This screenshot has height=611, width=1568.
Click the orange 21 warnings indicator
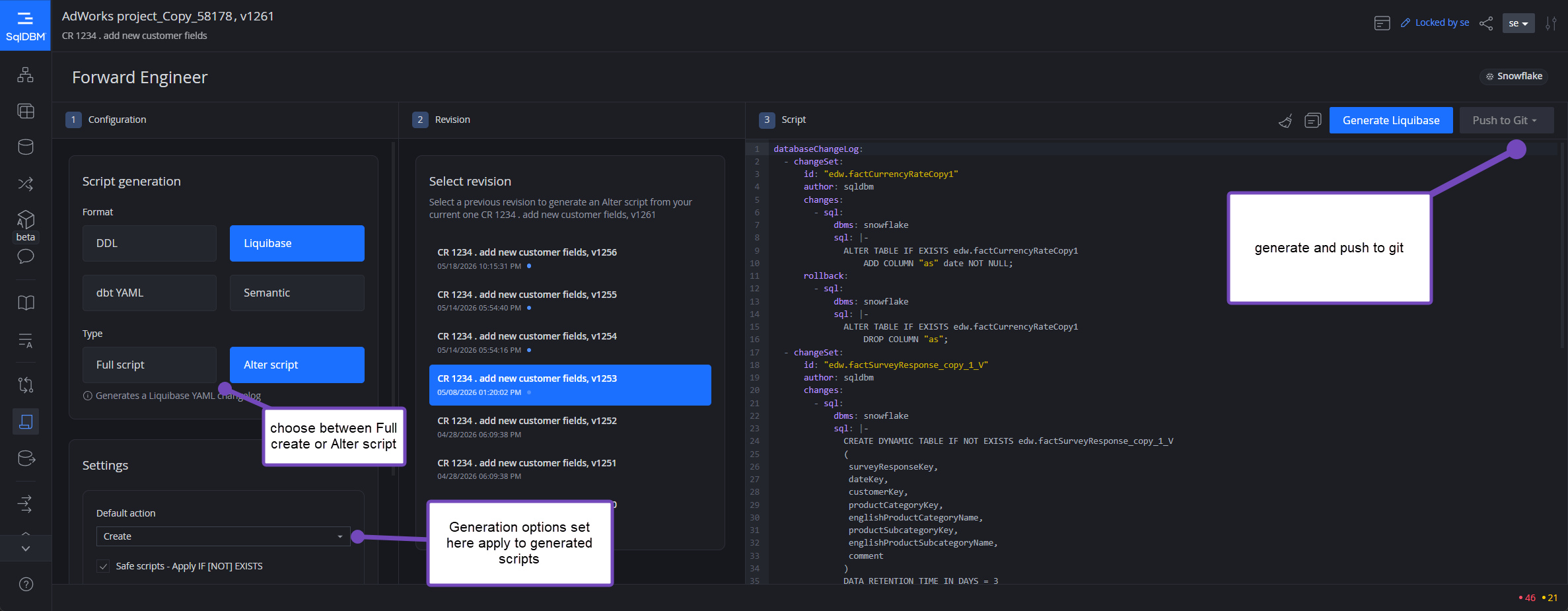click(x=1550, y=598)
